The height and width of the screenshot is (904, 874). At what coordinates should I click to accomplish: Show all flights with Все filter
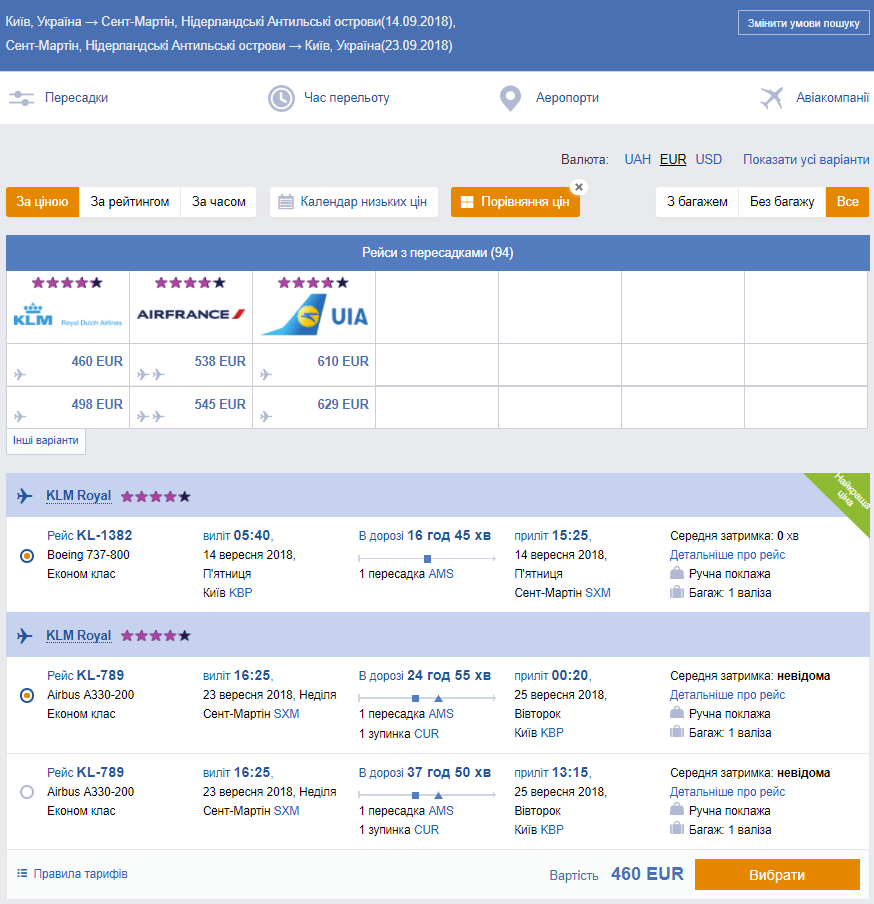click(847, 202)
